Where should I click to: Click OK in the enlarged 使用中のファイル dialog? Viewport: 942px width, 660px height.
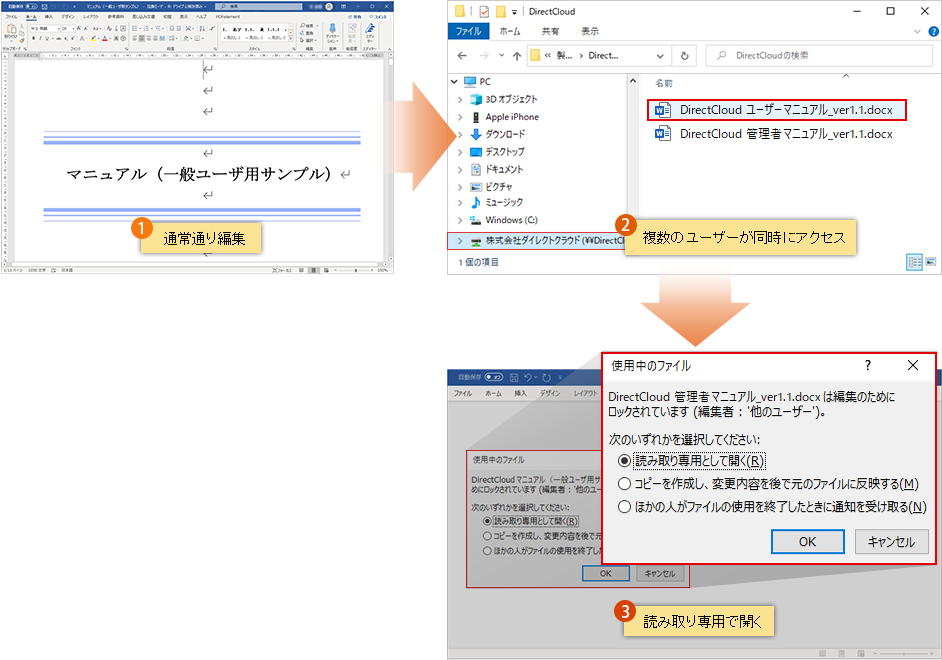[807, 542]
